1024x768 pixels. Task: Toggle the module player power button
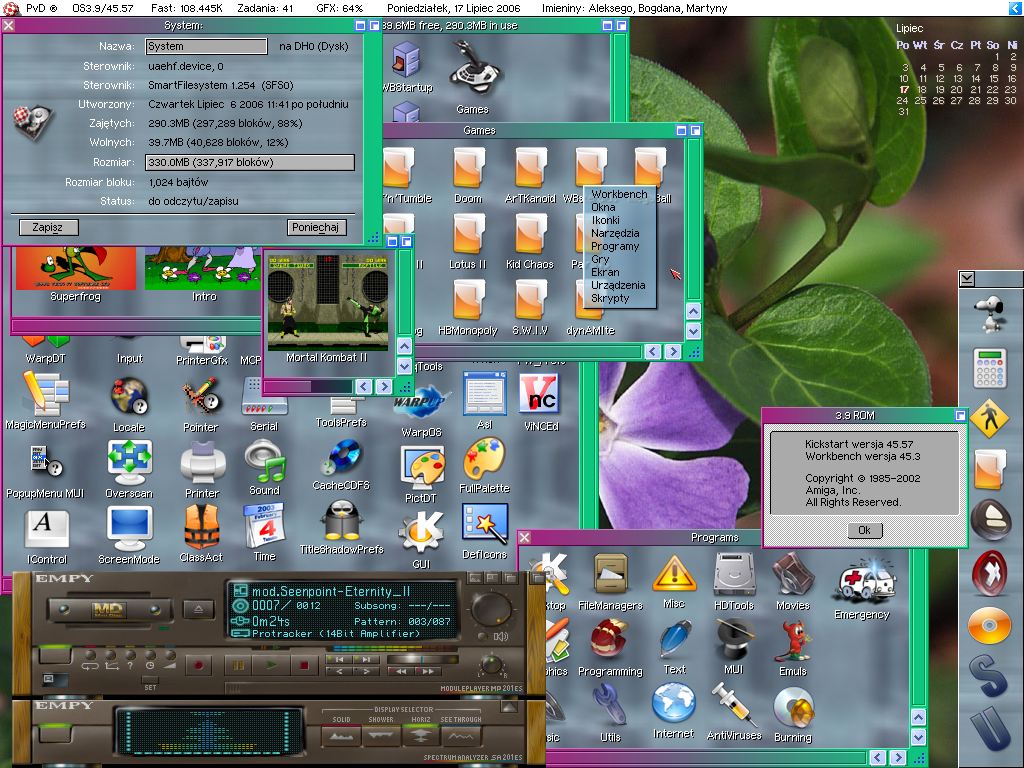(54, 654)
